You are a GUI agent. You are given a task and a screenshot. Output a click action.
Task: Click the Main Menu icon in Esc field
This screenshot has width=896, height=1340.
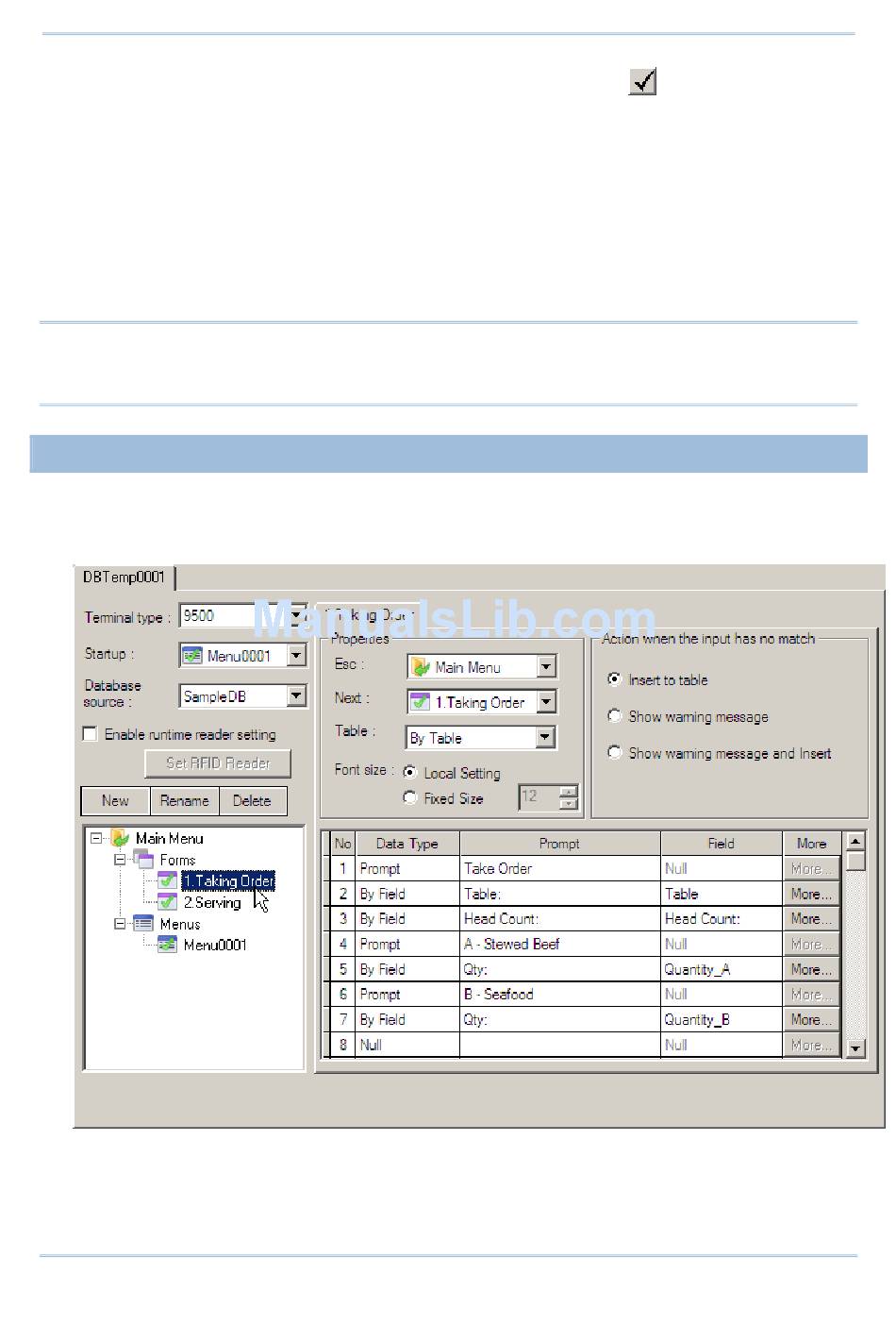coord(421,667)
